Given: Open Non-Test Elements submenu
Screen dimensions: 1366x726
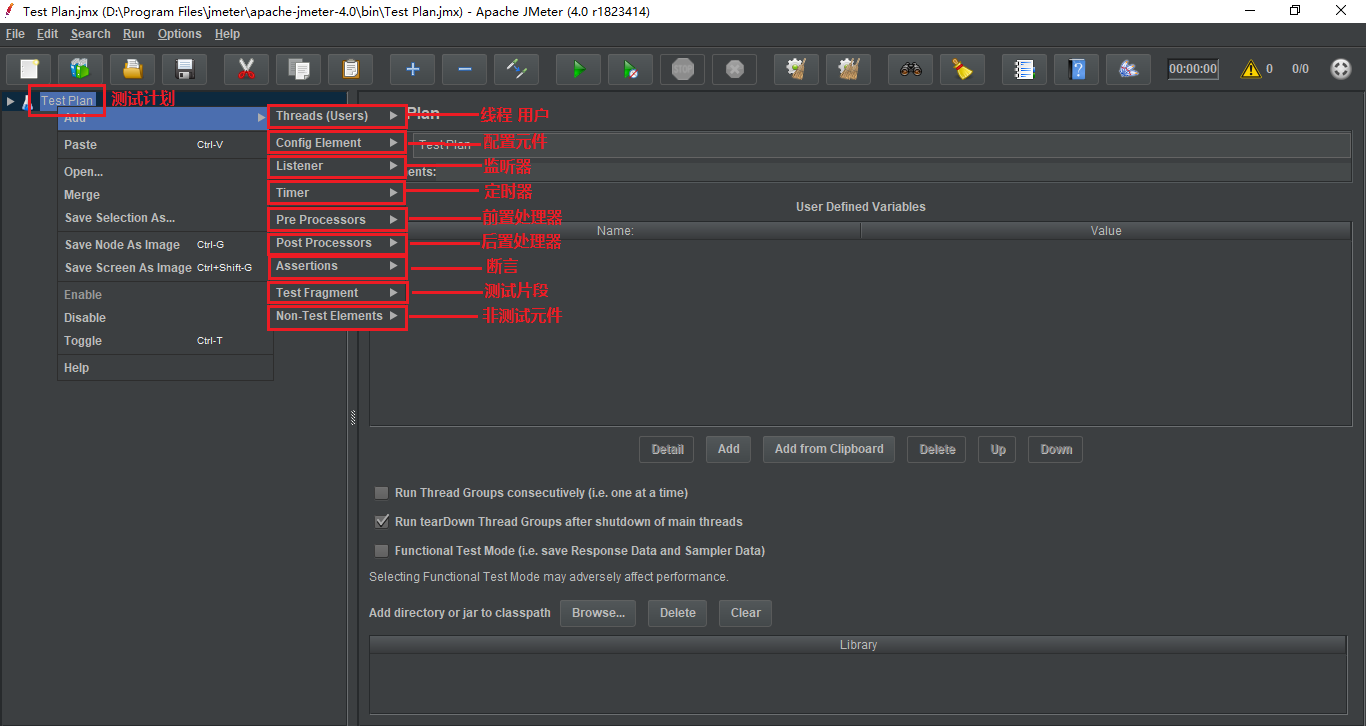Looking at the screenshot, I should tap(338, 316).
